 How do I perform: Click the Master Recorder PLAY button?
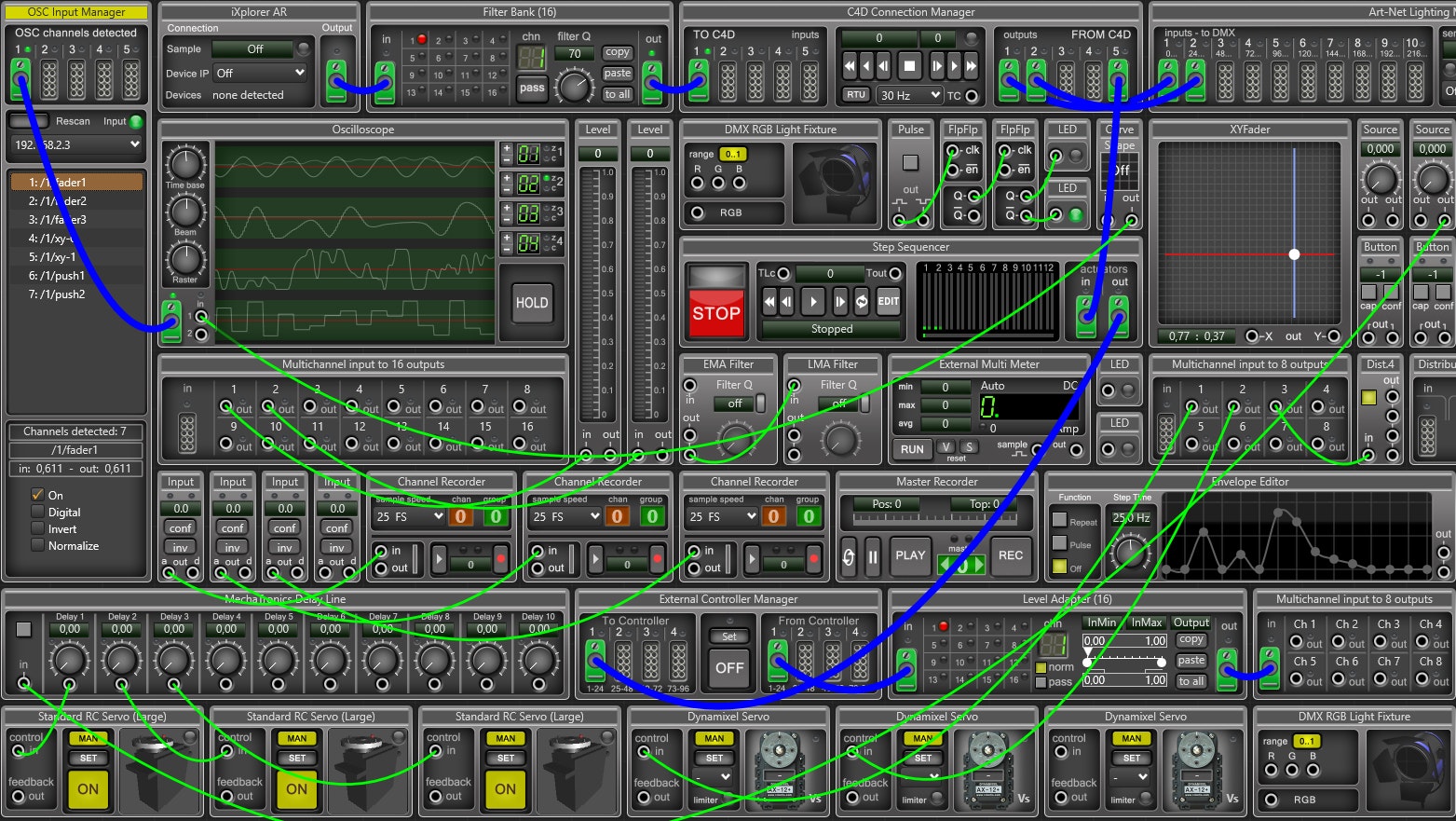pos(910,555)
